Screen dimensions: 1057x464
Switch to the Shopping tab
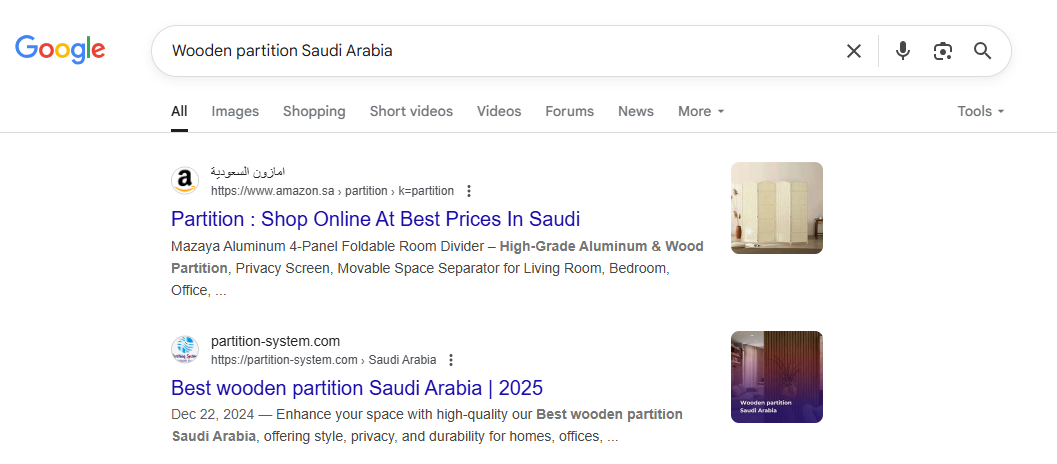point(314,111)
